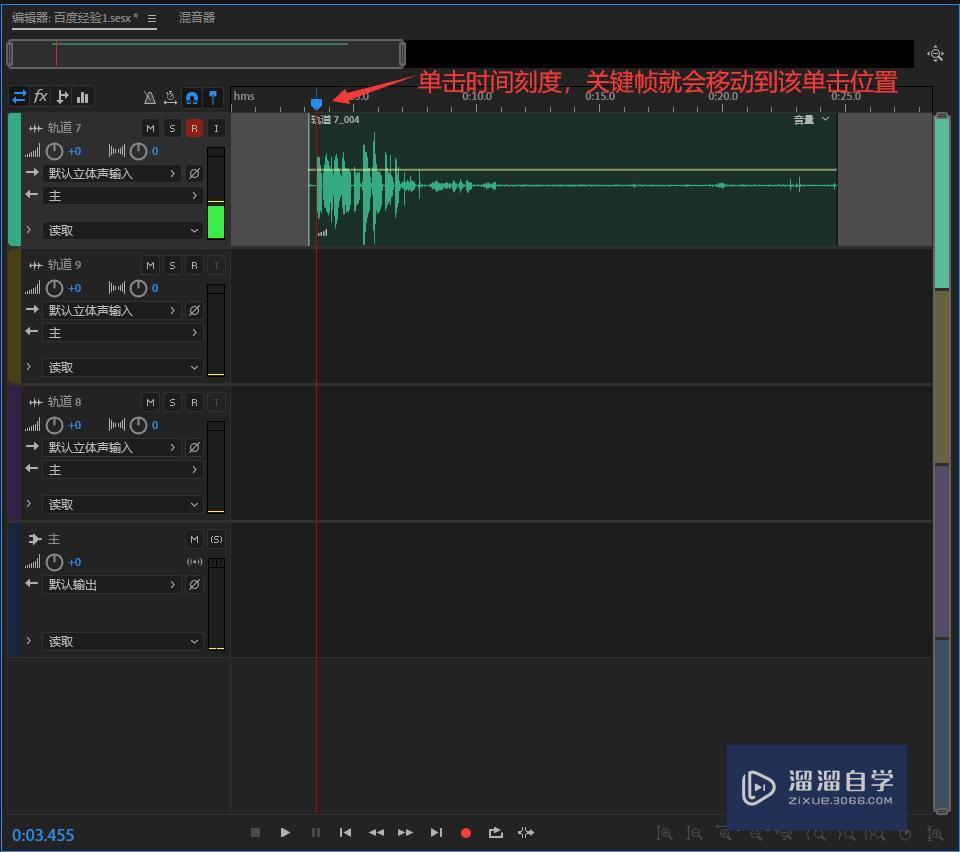Viewport: 960px width, 852px height.
Task: Show the Sends view icon
Action: pyautogui.click(x=62, y=97)
